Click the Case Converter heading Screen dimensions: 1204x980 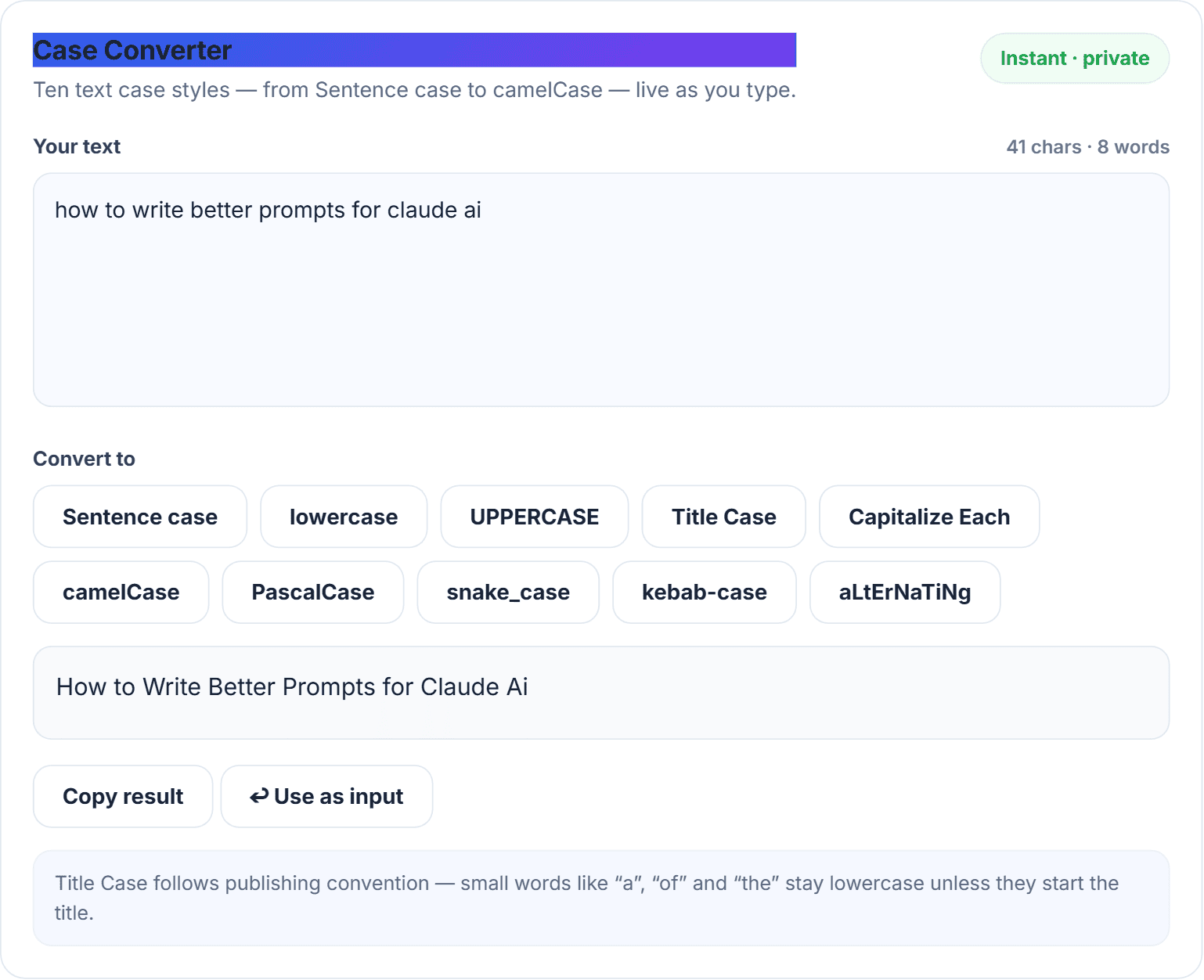click(x=414, y=50)
